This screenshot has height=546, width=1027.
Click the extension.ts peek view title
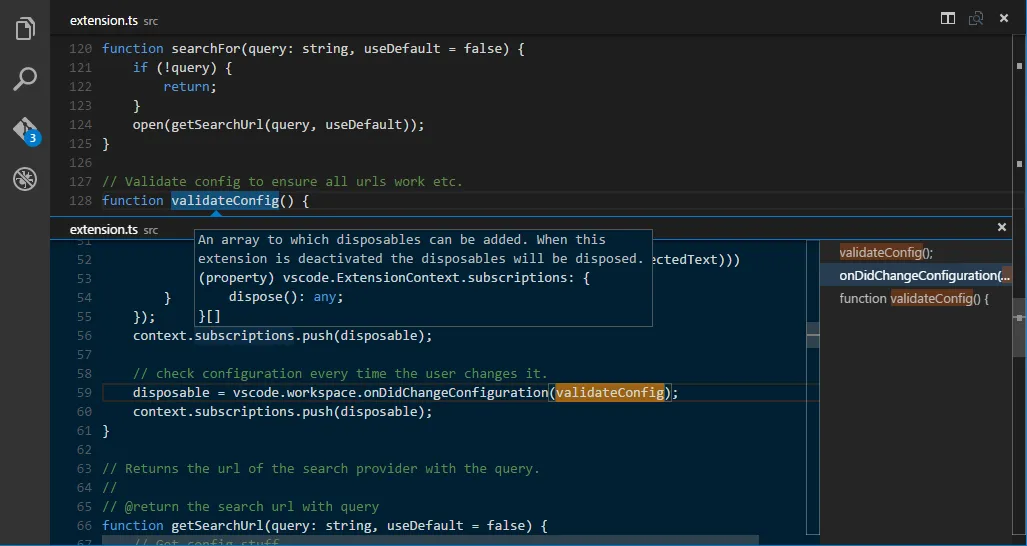pyautogui.click(x=103, y=230)
